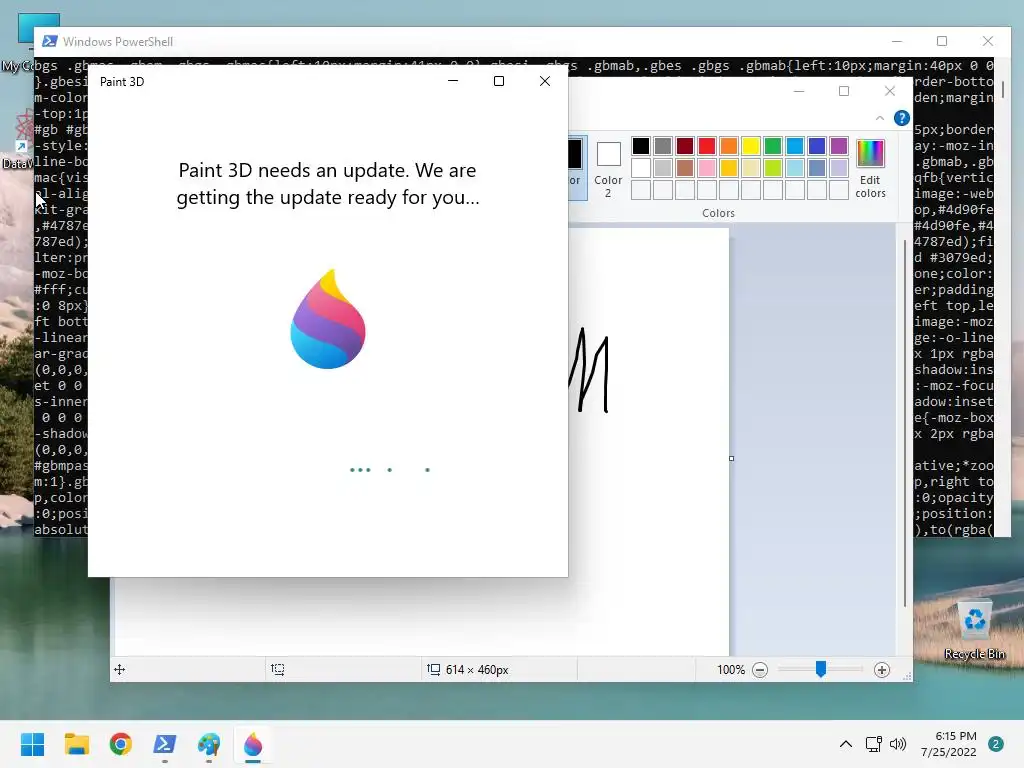This screenshot has width=1024, height=768.
Task: Click Paint 3D taskbar icon
Action: [x=253, y=744]
